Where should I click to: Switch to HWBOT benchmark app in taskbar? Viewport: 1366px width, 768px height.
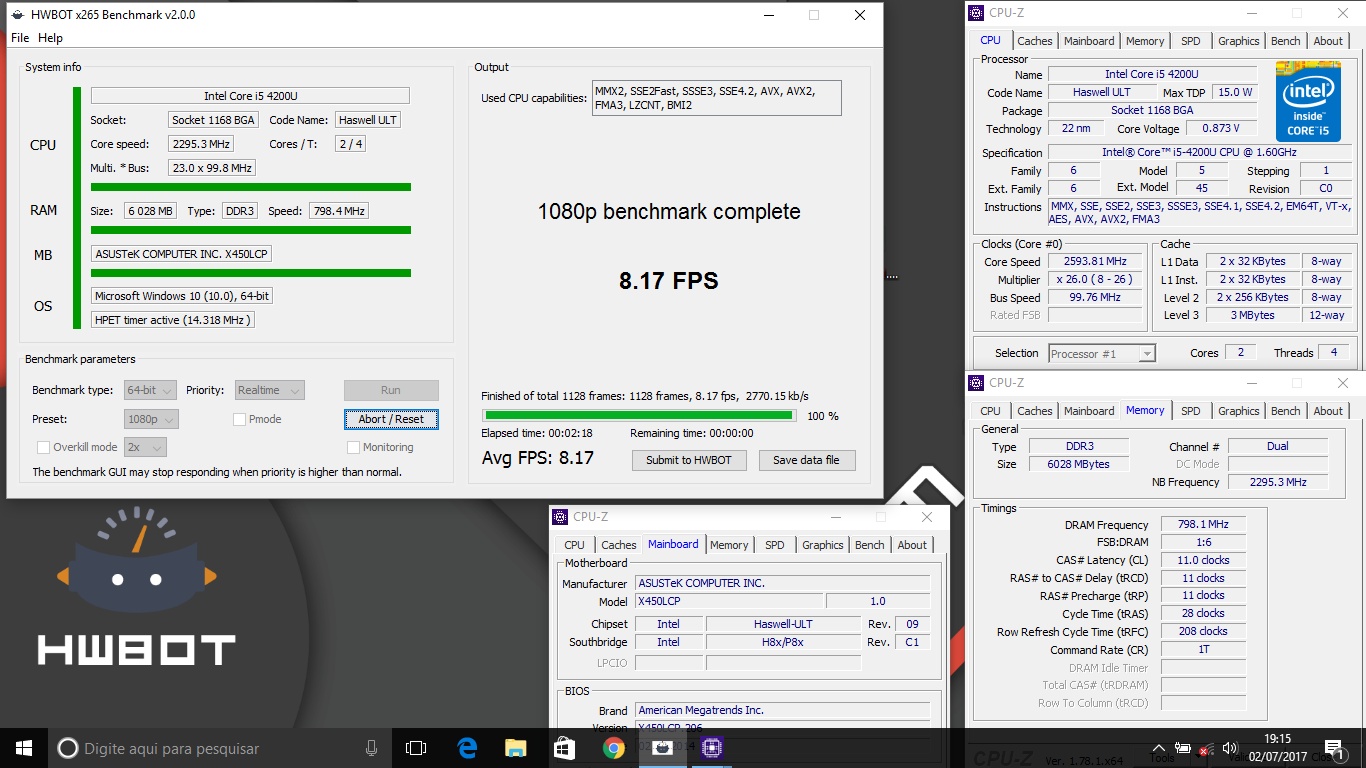tap(662, 748)
